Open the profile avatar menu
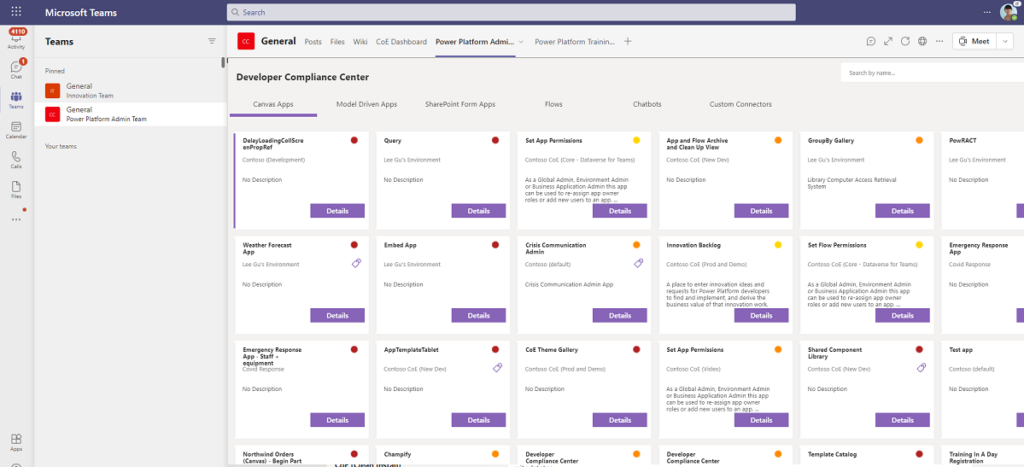This screenshot has width=1024, height=467. pos(1008,12)
